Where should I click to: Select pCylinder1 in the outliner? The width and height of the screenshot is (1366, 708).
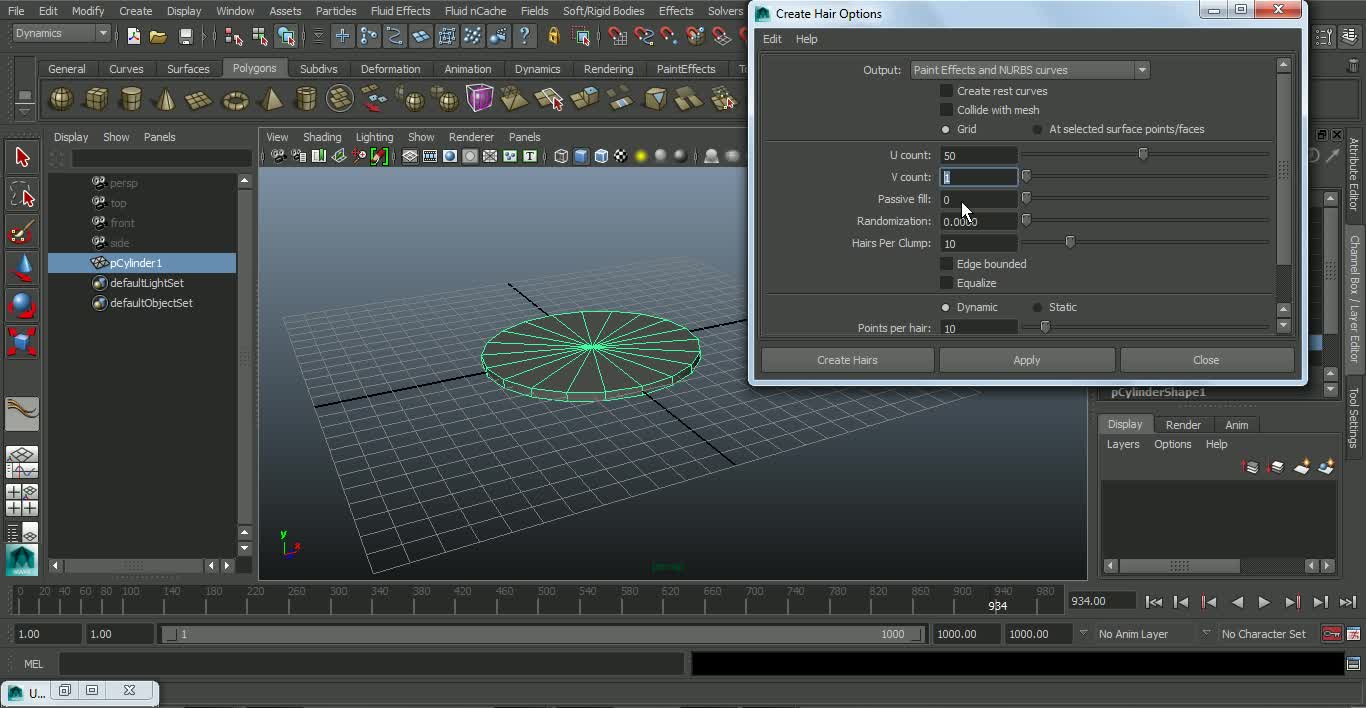click(x=142, y=263)
